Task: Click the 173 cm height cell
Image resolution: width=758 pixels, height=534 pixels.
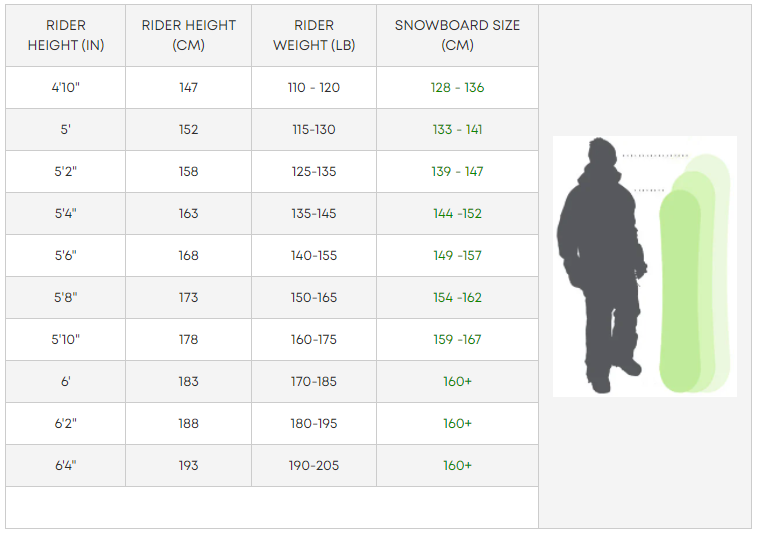Action: click(188, 298)
